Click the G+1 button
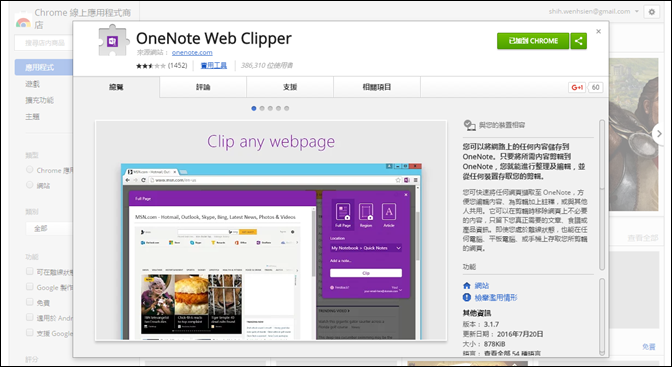 pos(577,87)
